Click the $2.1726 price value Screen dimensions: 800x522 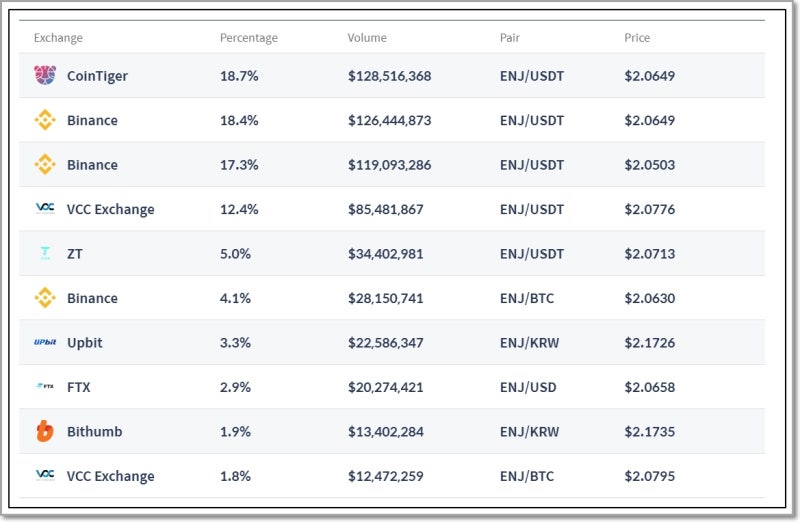649,342
